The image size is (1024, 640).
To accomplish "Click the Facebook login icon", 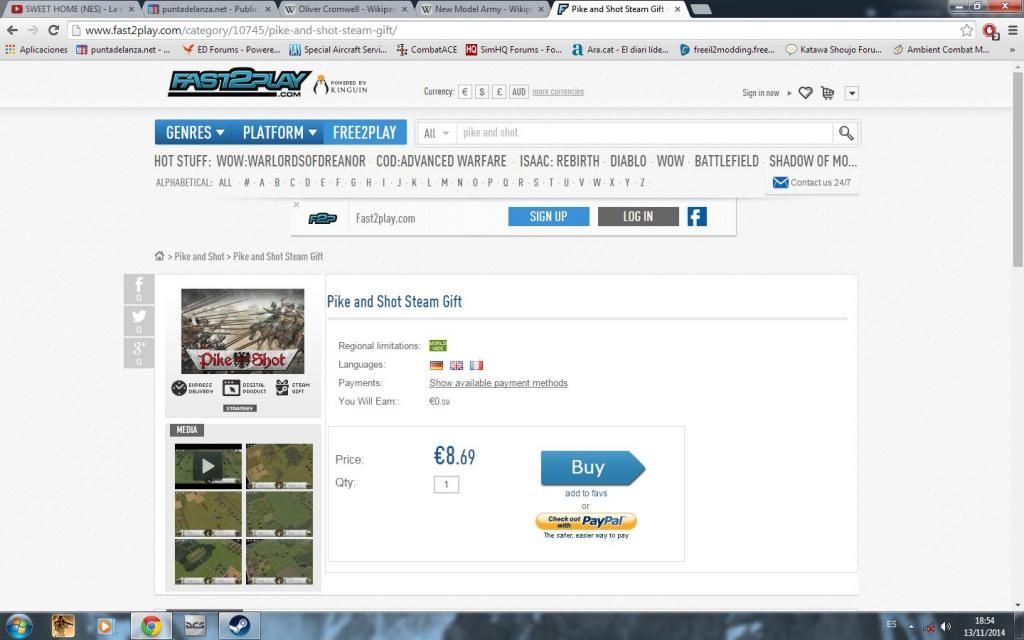I will pyautogui.click(x=697, y=217).
